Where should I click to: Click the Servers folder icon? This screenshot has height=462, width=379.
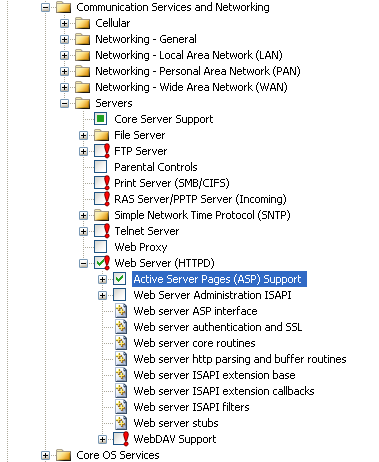coord(82,103)
